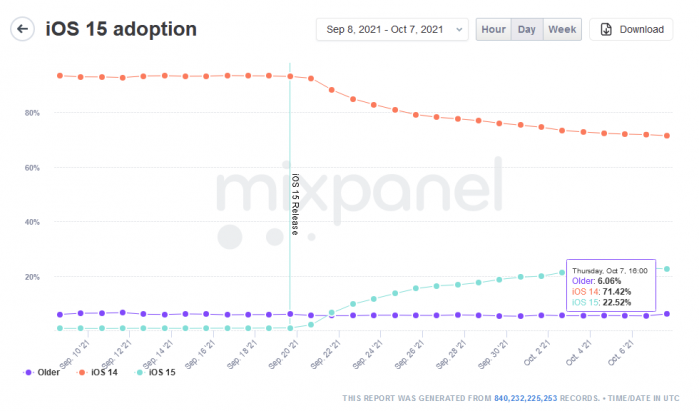Switch to Hour granularity
Screen dimensions: 700x411
tap(493, 29)
